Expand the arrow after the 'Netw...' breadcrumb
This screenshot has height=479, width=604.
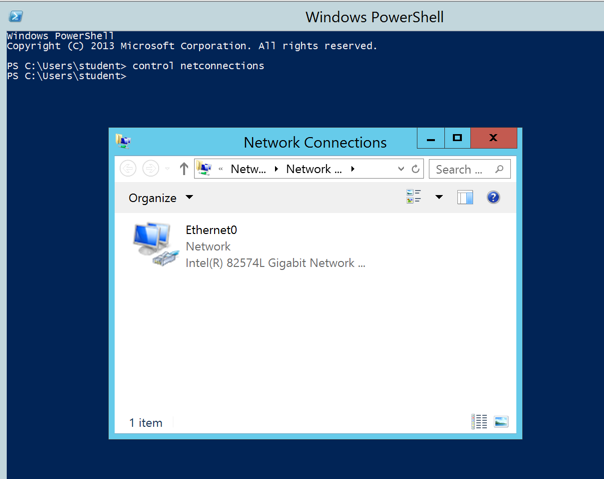pyautogui.click(x=276, y=169)
